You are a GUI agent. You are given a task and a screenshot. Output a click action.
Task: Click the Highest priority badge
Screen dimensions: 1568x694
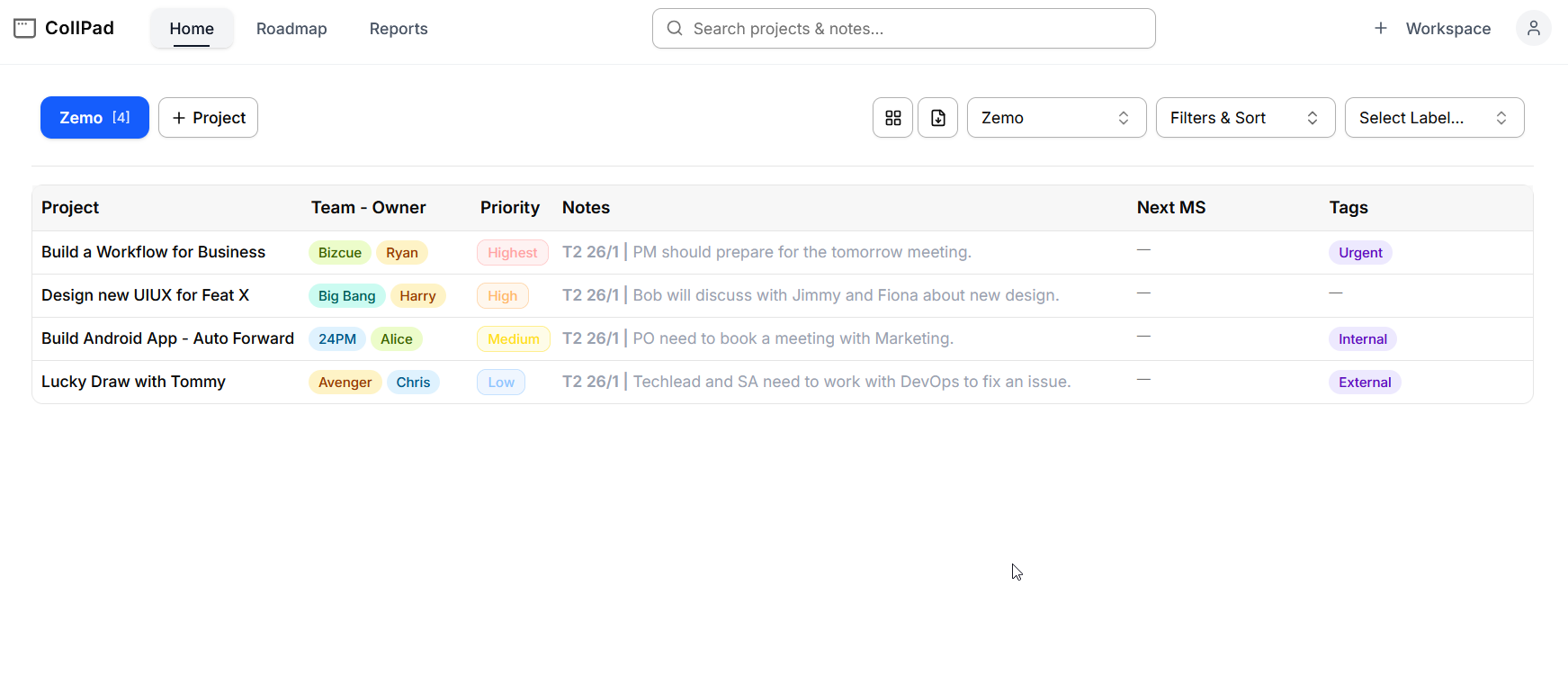(x=512, y=253)
